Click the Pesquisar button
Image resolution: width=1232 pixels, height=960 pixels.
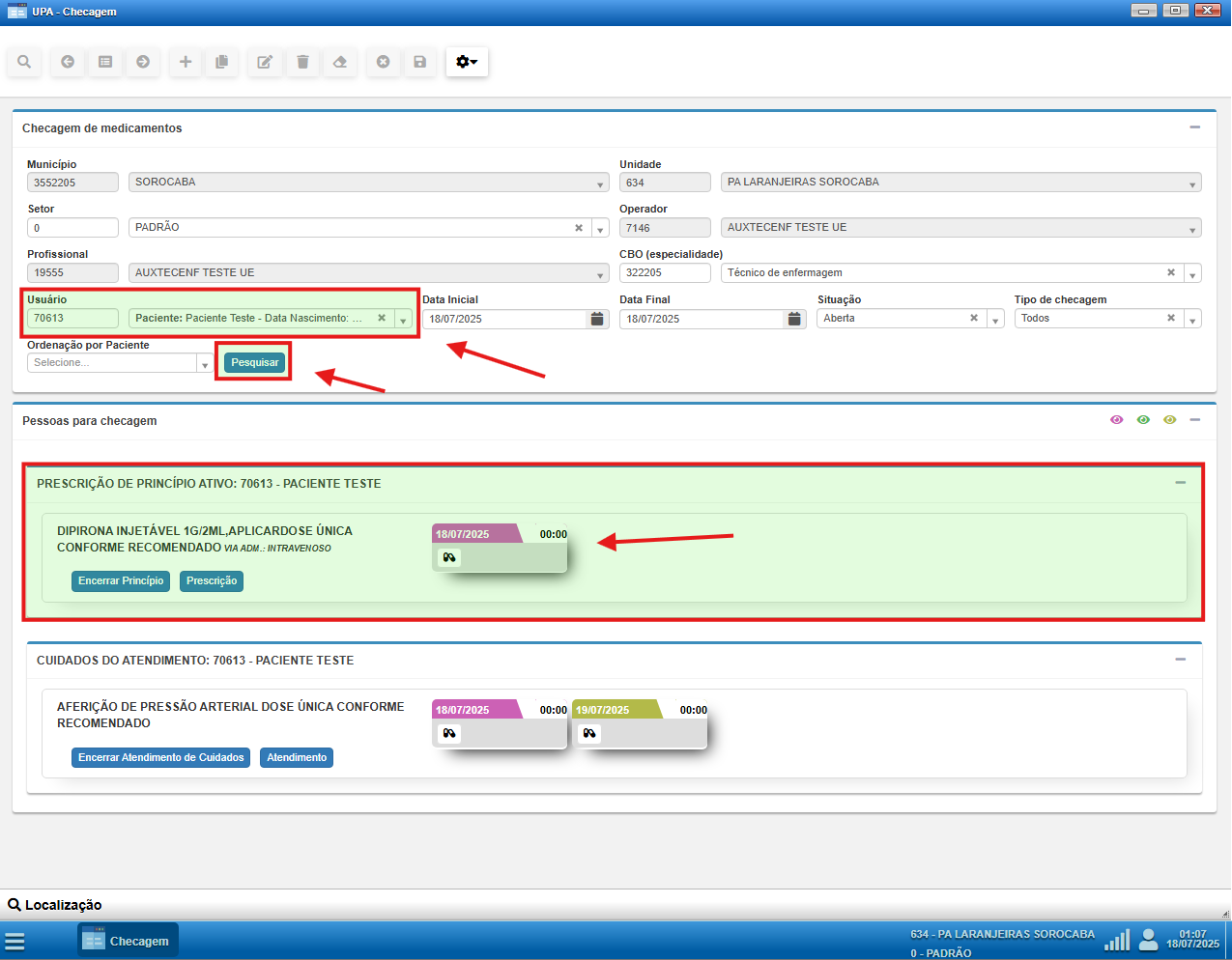(254, 362)
